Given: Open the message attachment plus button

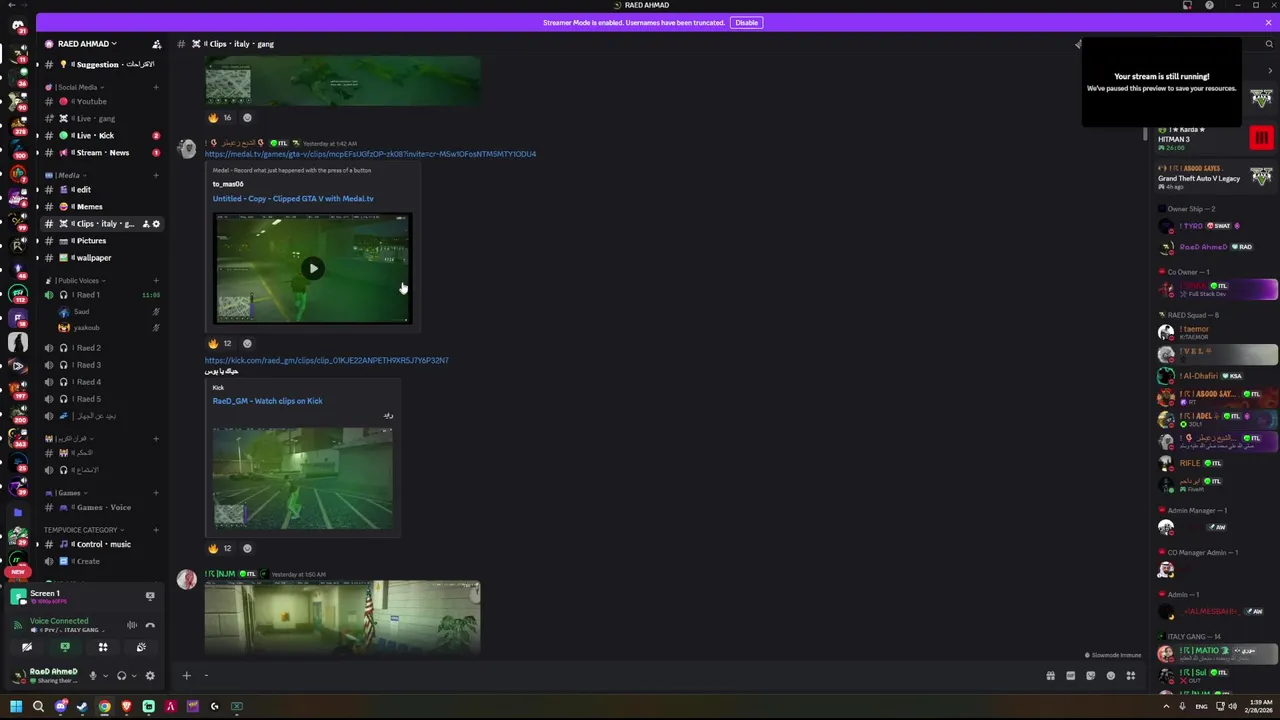Looking at the screenshot, I should pyautogui.click(x=186, y=675).
